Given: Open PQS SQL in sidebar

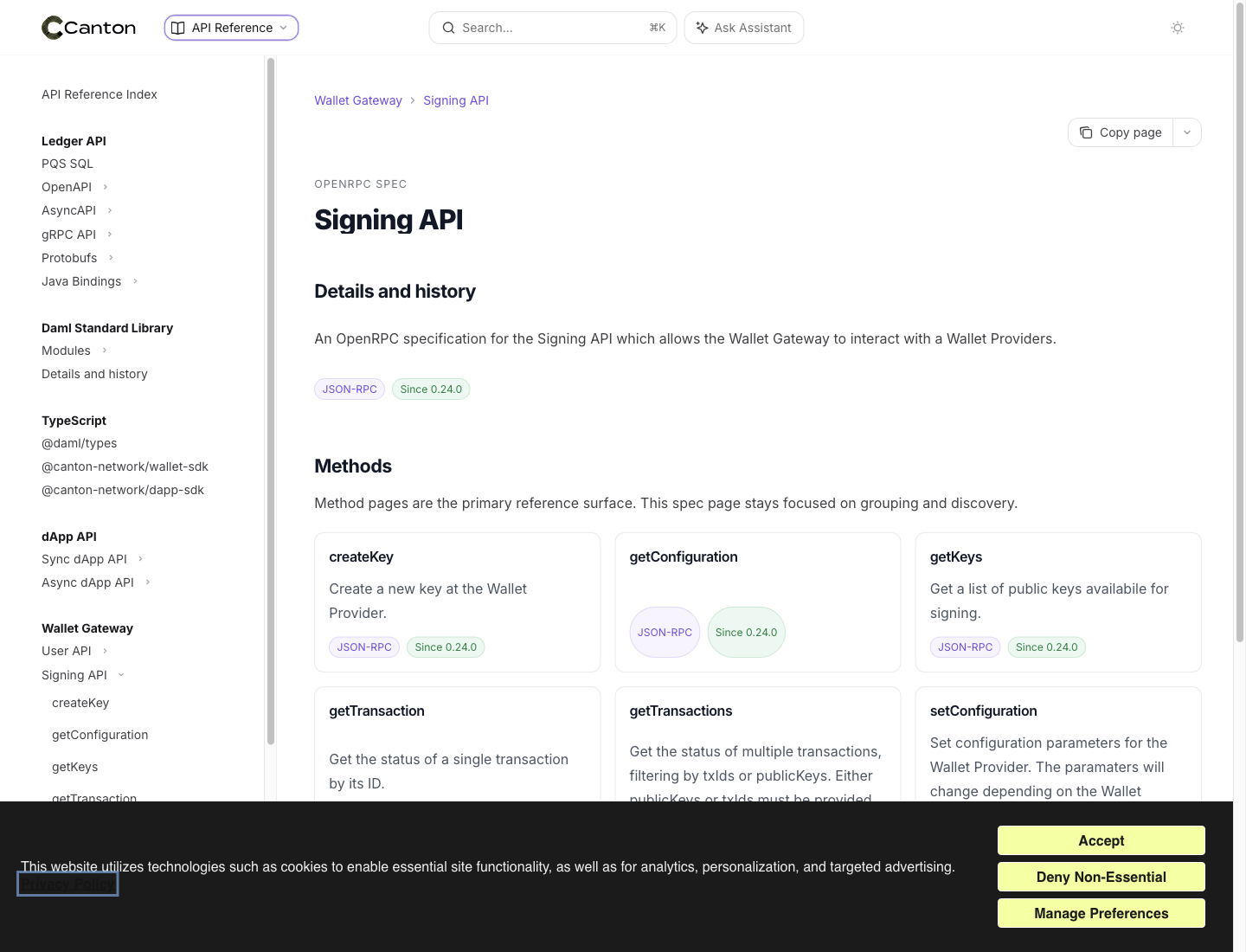Looking at the screenshot, I should point(67,164).
